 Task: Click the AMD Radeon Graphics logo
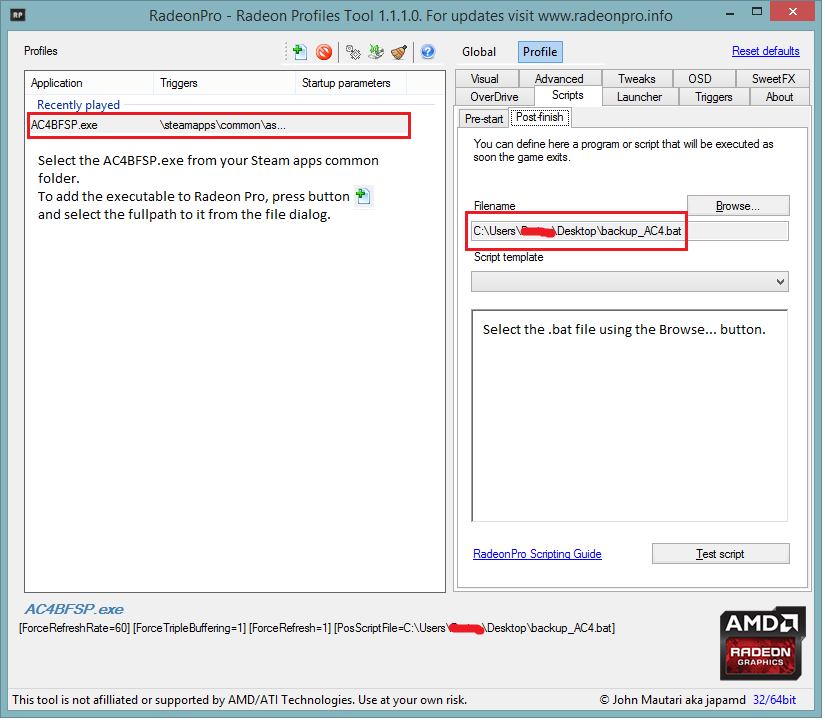click(762, 643)
